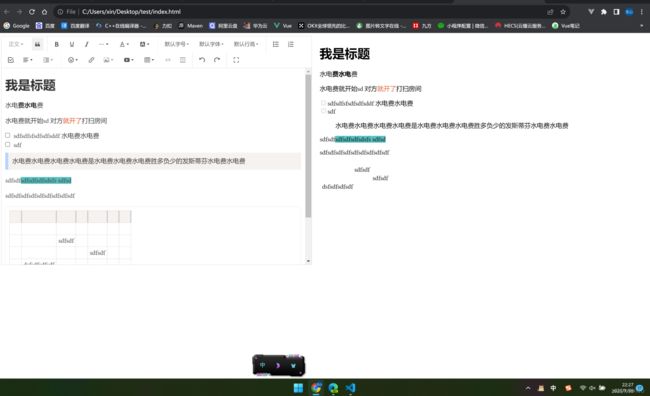
Task: Click the taskbar clock and date
Action: [x=622, y=388]
